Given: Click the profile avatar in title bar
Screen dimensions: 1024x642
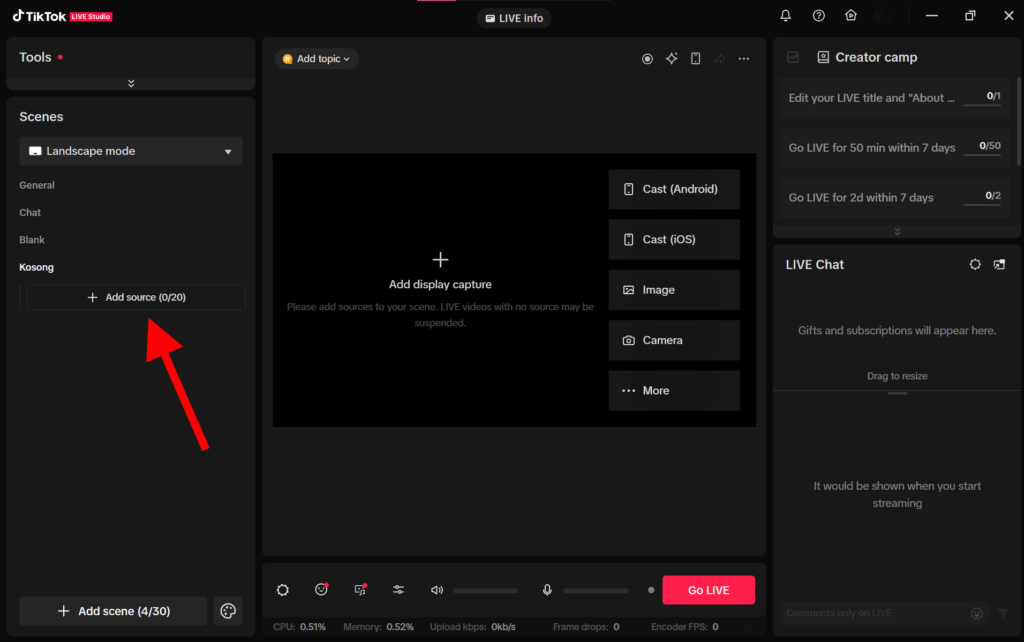Looking at the screenshot, I should click(882, 16).
